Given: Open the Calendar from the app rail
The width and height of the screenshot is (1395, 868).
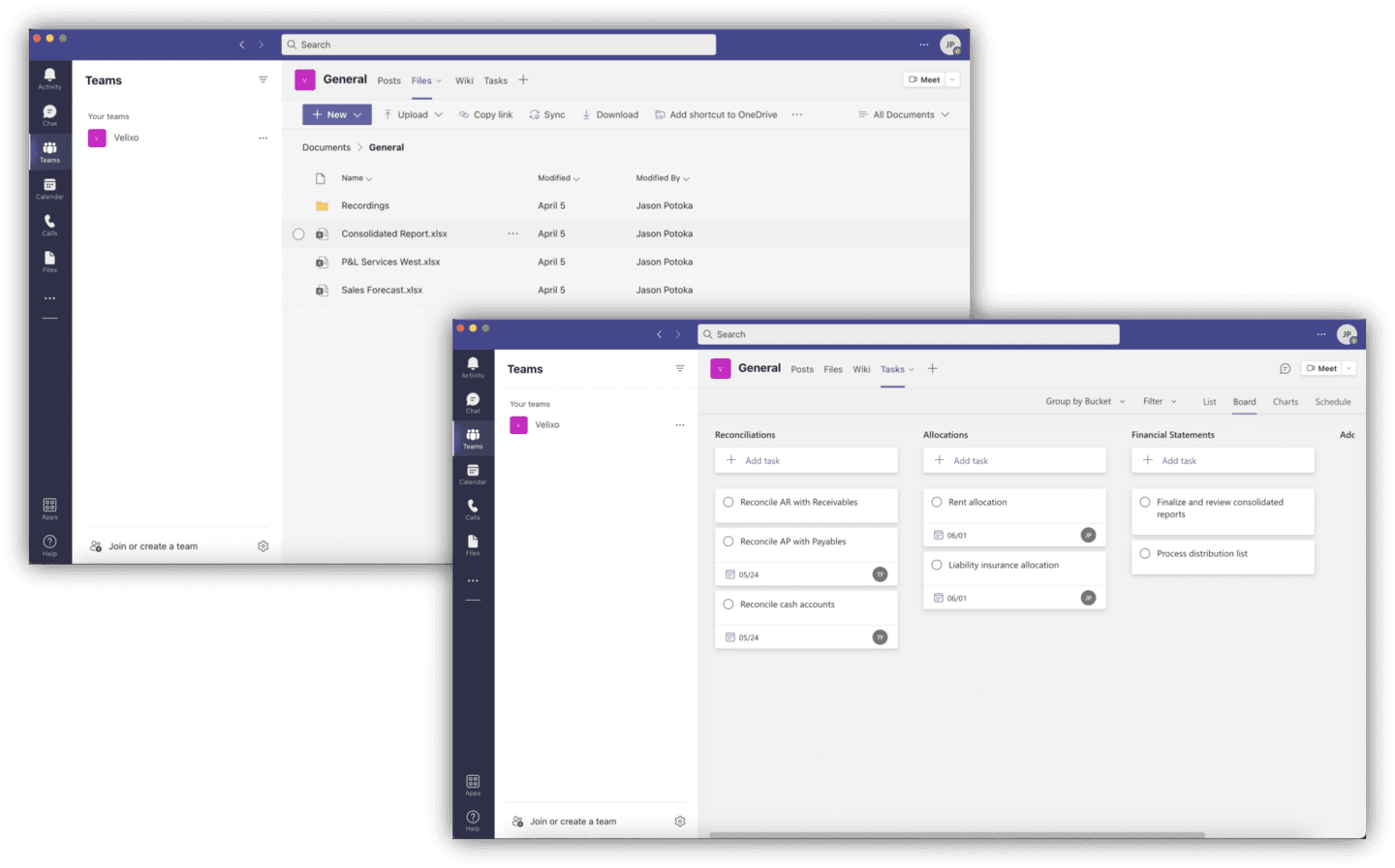Looking at the screenshot, I should pyautogui.click(x=473, y=472).
